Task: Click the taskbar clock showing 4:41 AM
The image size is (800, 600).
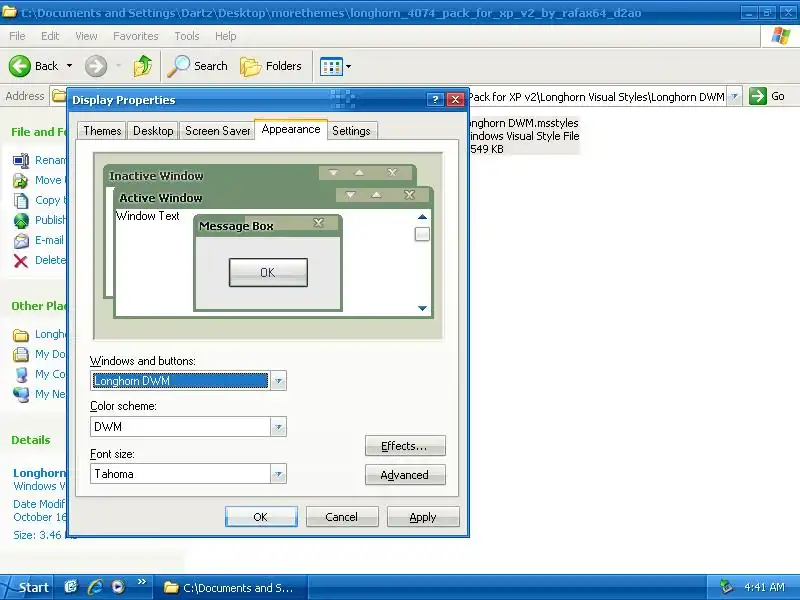Action: (x=764, y=587)
